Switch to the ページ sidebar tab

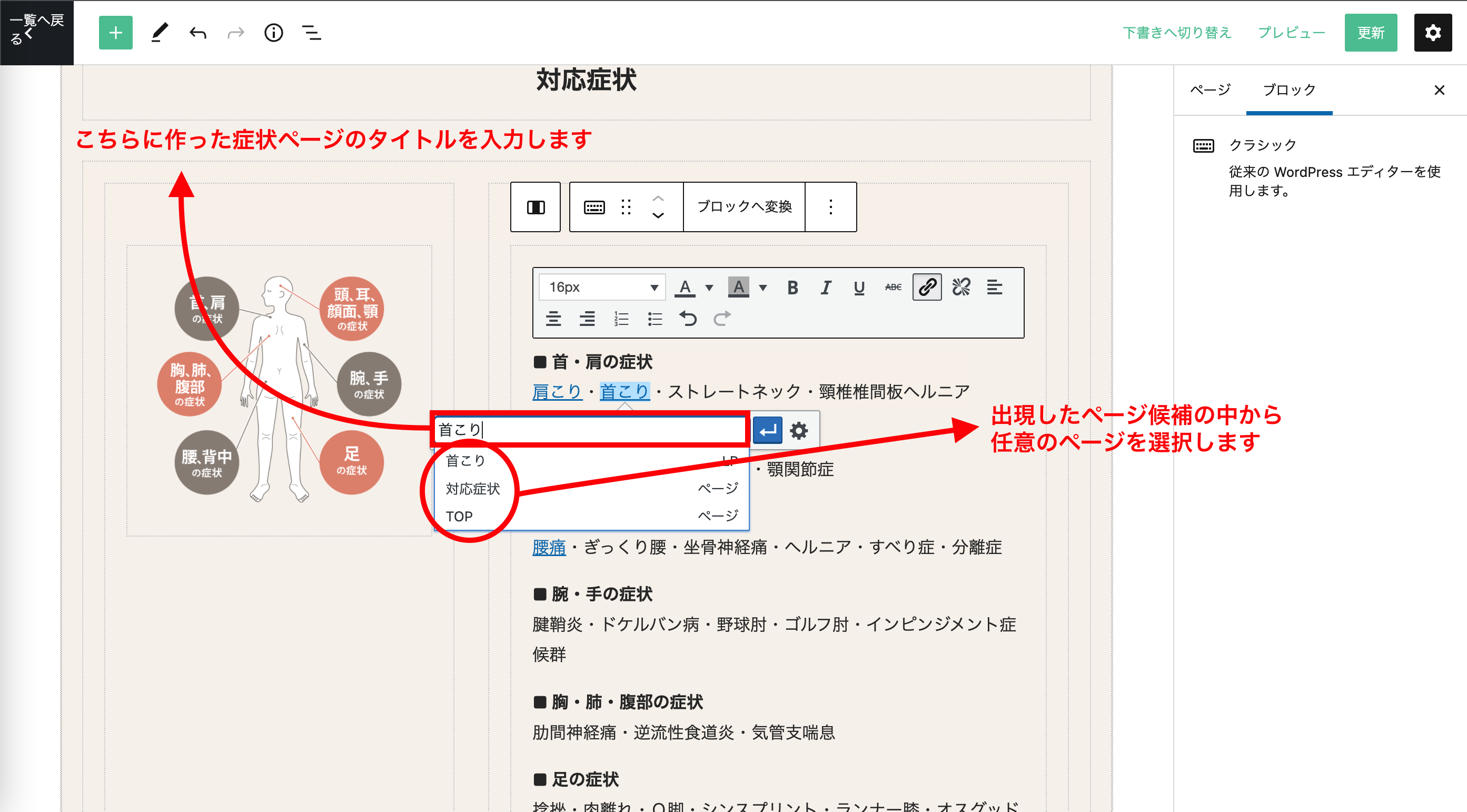point(1210,90)
